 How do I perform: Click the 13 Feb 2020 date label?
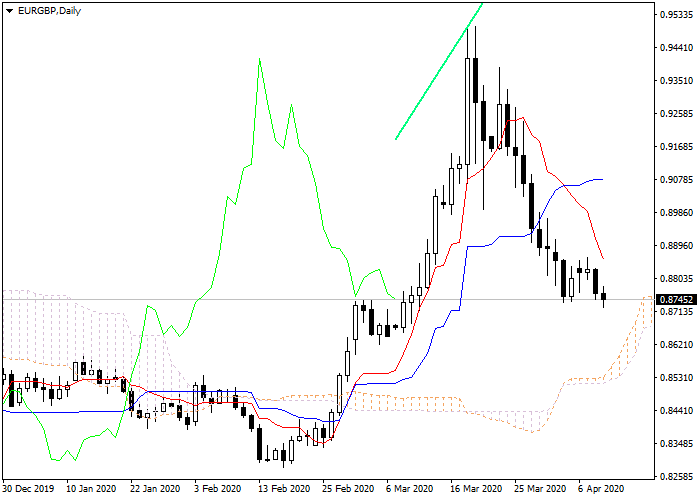click(284, 489)
